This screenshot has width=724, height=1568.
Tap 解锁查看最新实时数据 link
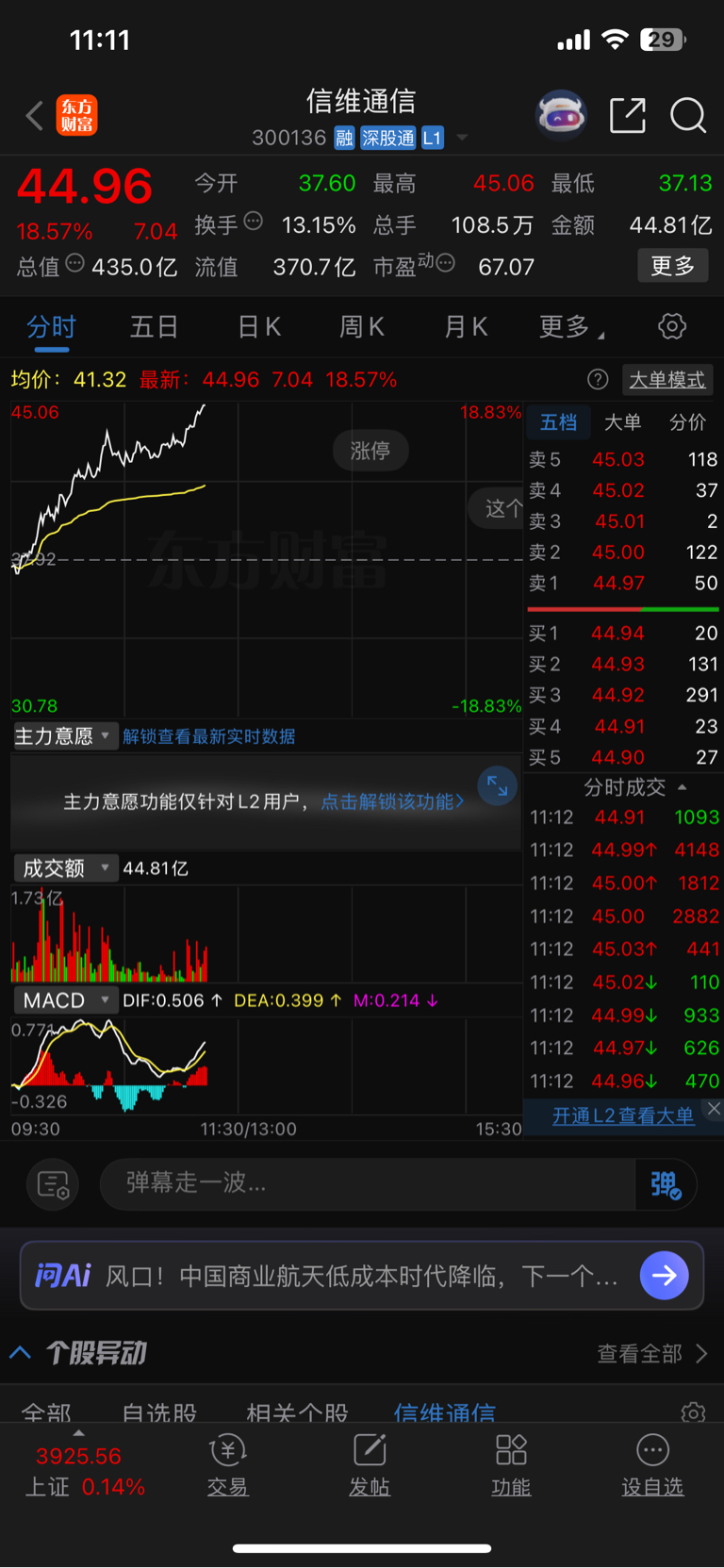coord(209,736)
